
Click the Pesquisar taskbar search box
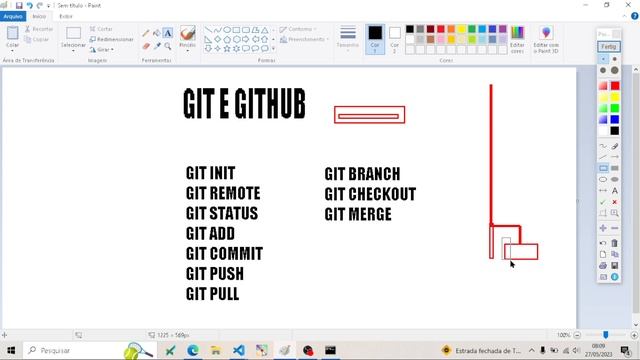[89, 350]
